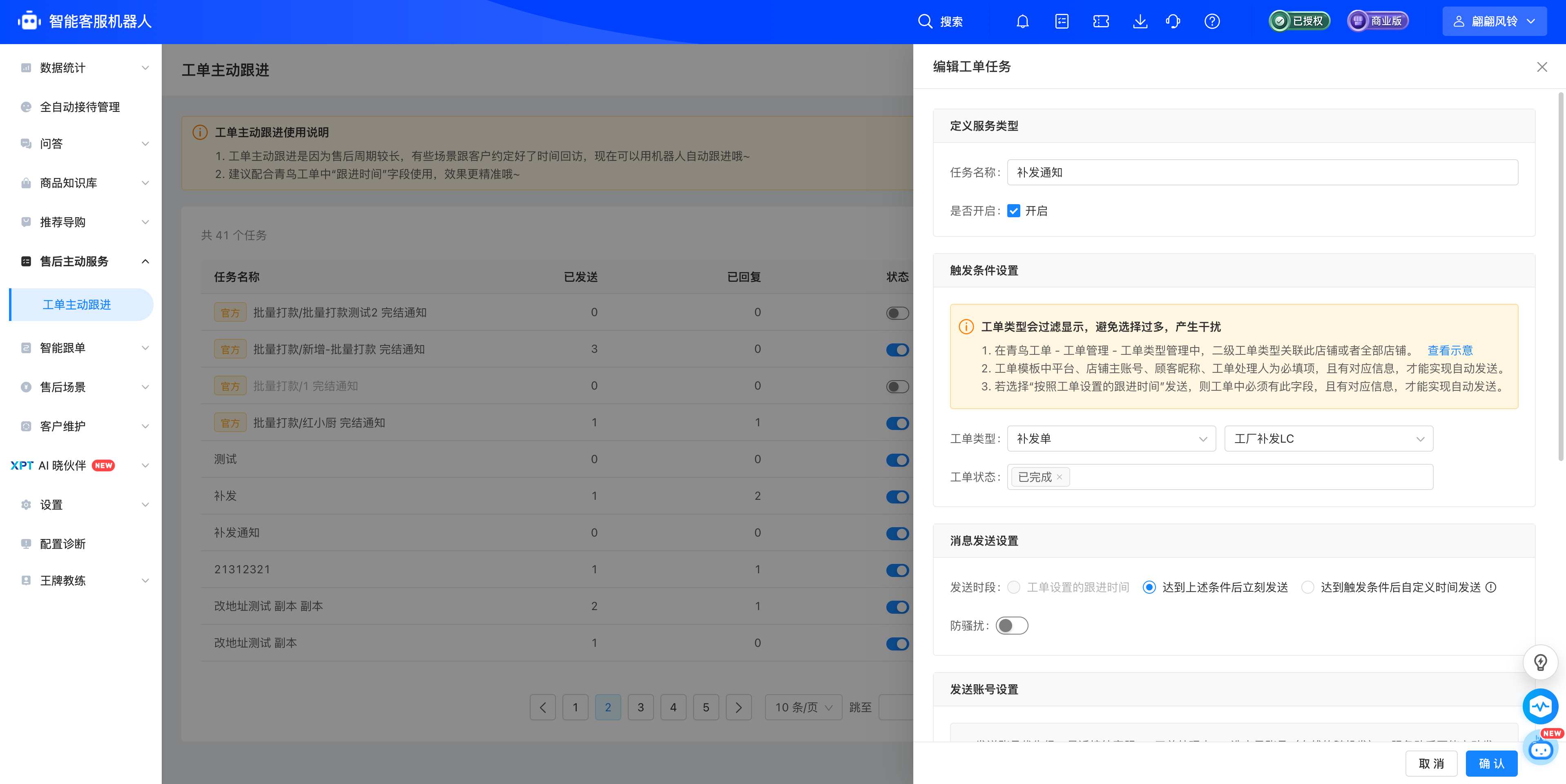1566x784 pixels.
Task: Open the task list icon in header
Action: (x=1062, y=21)
